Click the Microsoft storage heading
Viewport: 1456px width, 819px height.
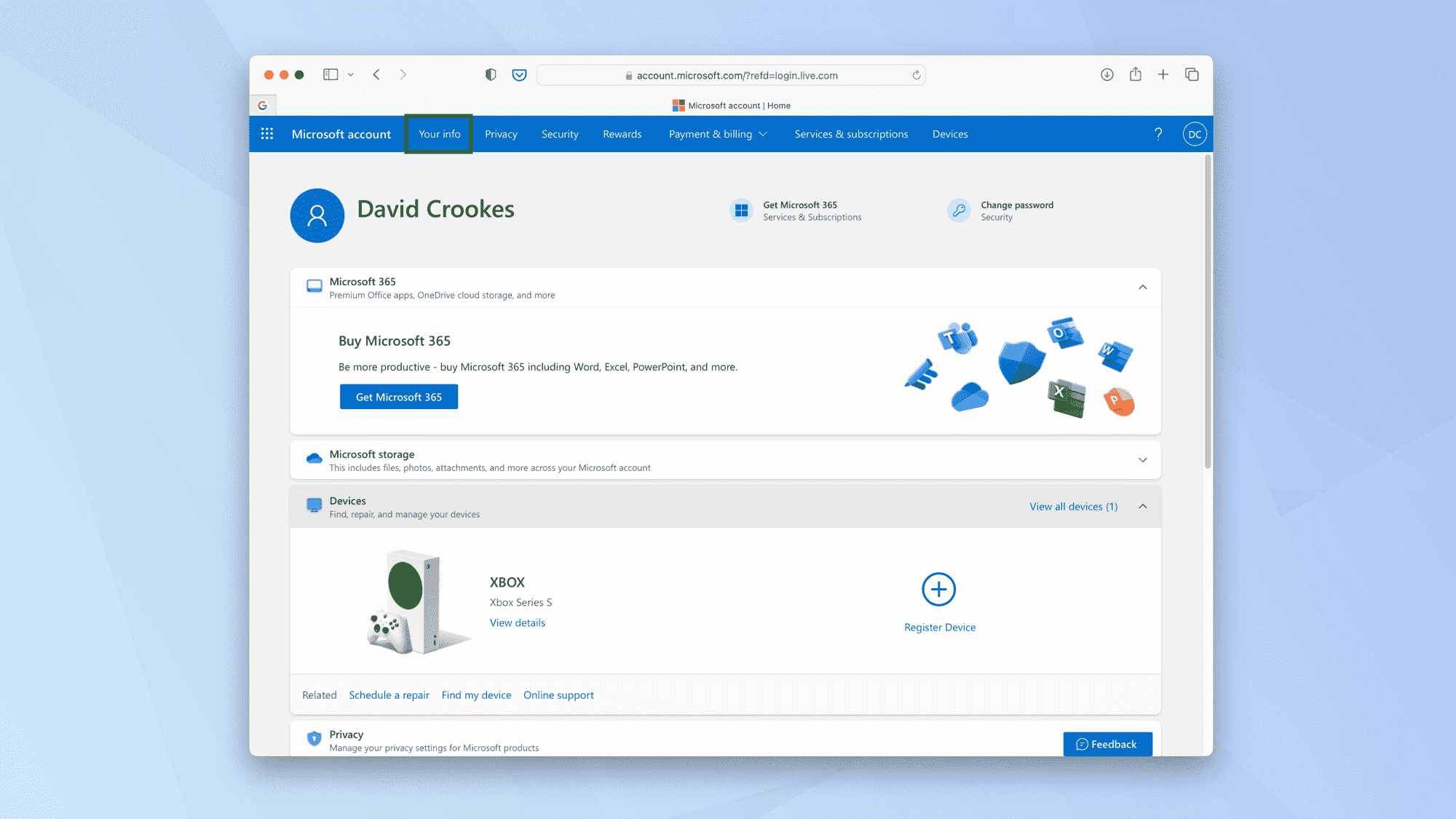click(x=372, y=454)
